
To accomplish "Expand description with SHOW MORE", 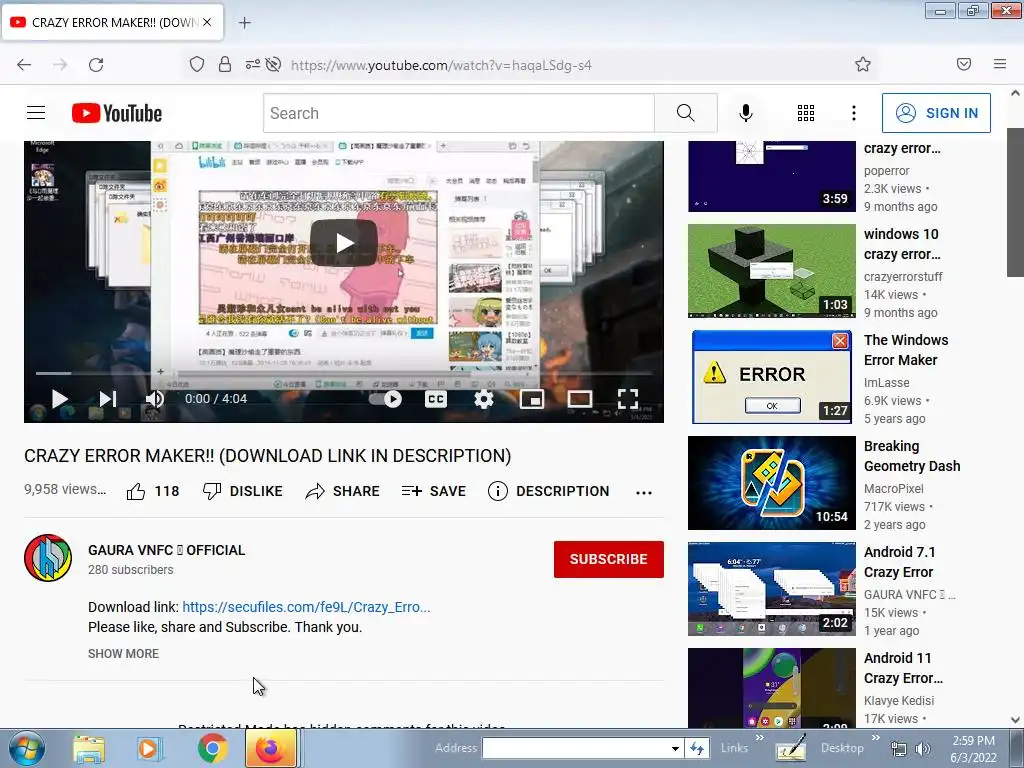I will coord(123,653).
